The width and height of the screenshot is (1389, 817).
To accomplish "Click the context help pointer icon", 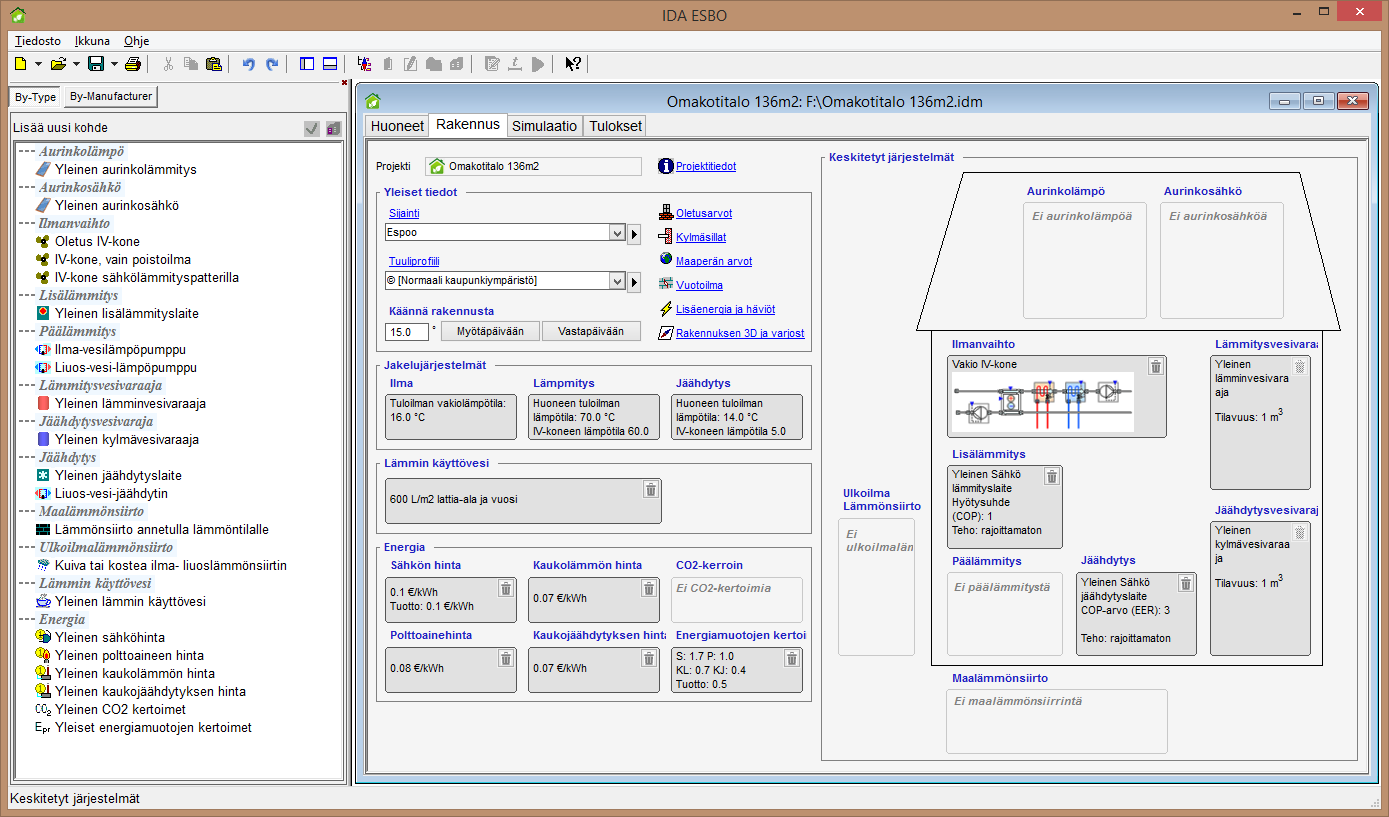I will coord(573,64).
